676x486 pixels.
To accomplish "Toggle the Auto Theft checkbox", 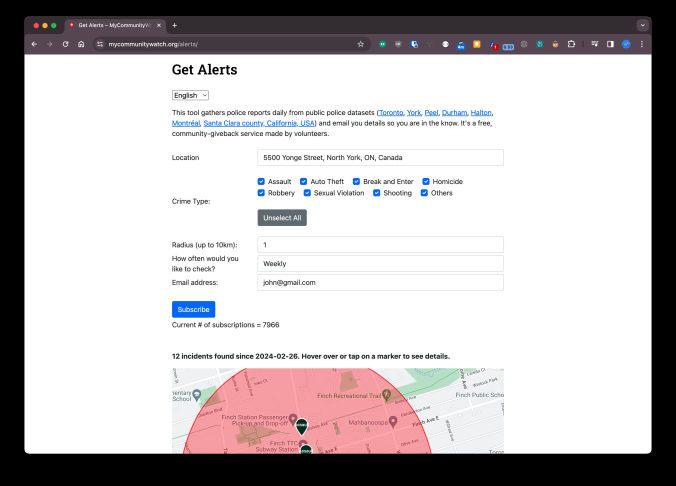I will coord(304,181).
